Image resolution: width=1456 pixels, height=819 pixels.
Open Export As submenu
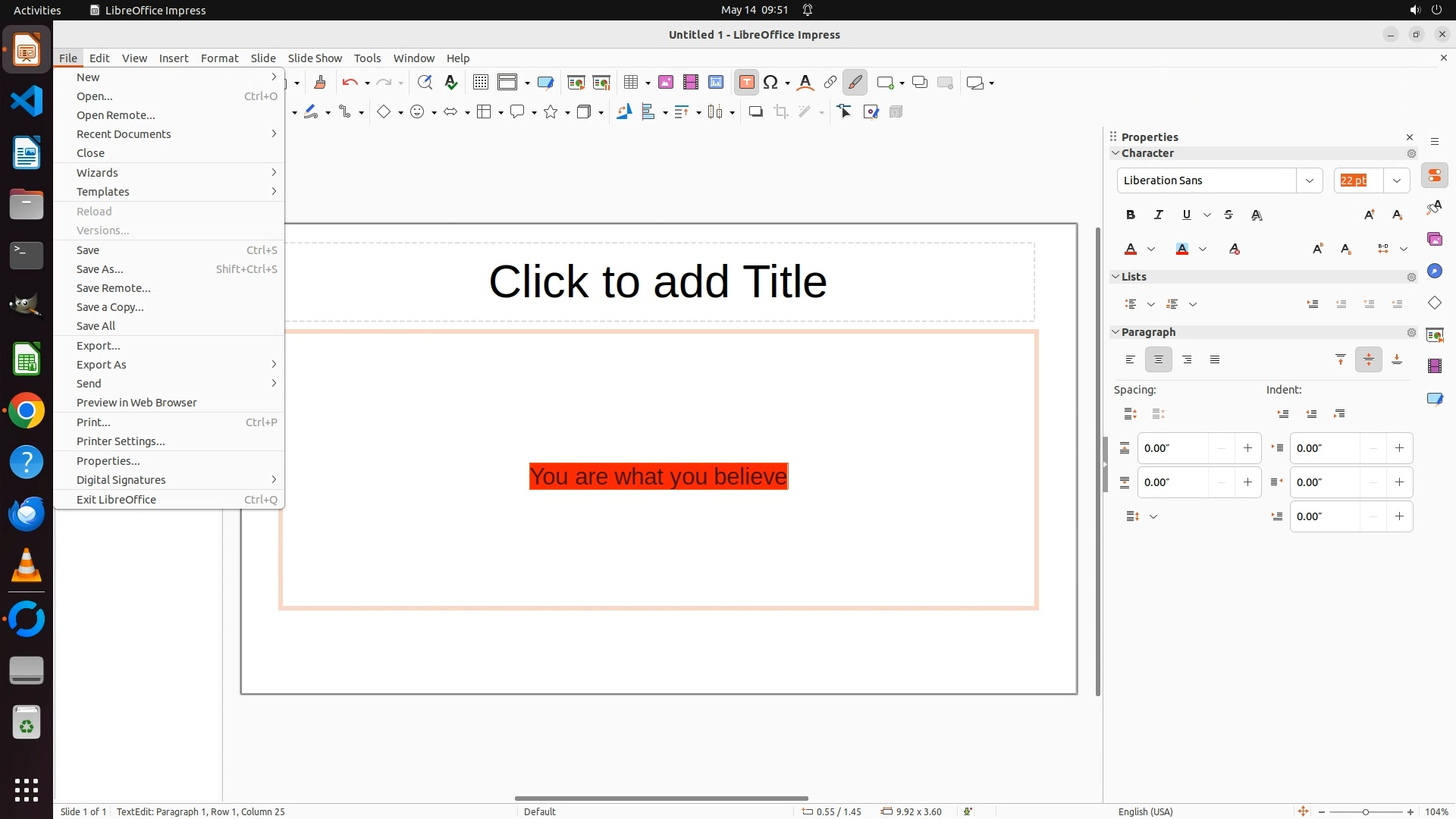[x=102, y=365]
